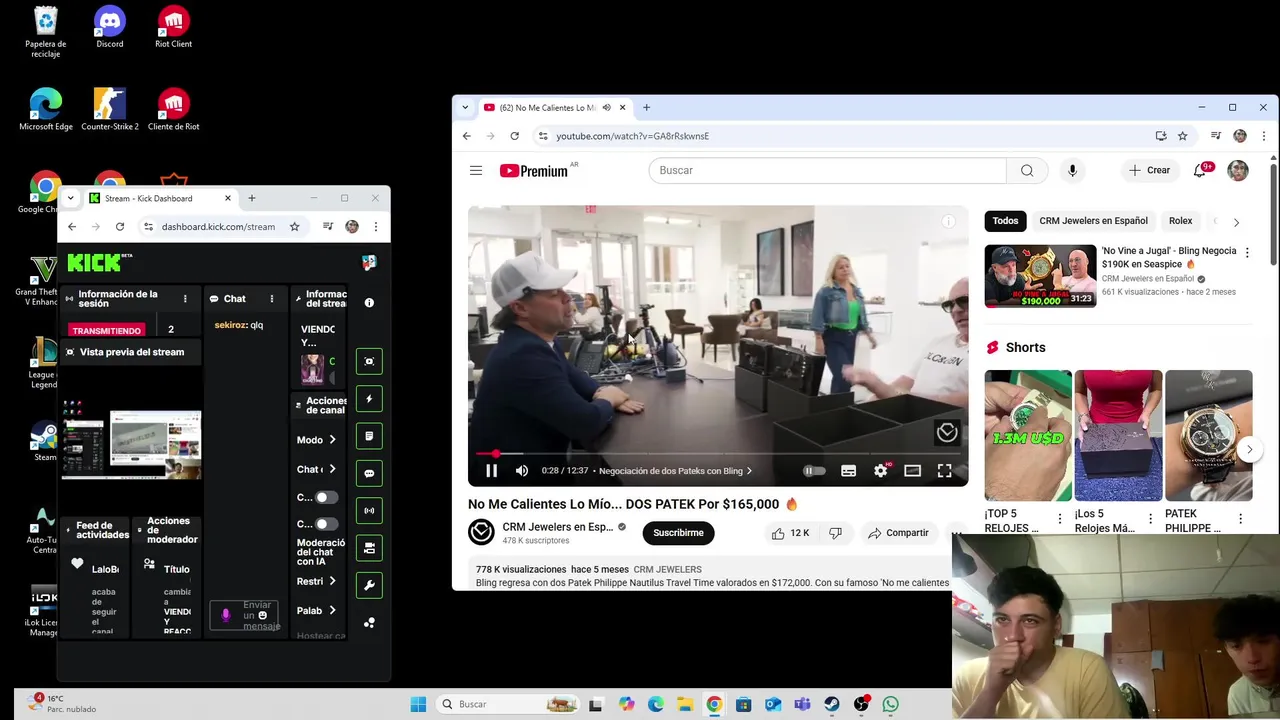
Task: Mute the YouTube video volume
Action: click(x=522, y=471)
